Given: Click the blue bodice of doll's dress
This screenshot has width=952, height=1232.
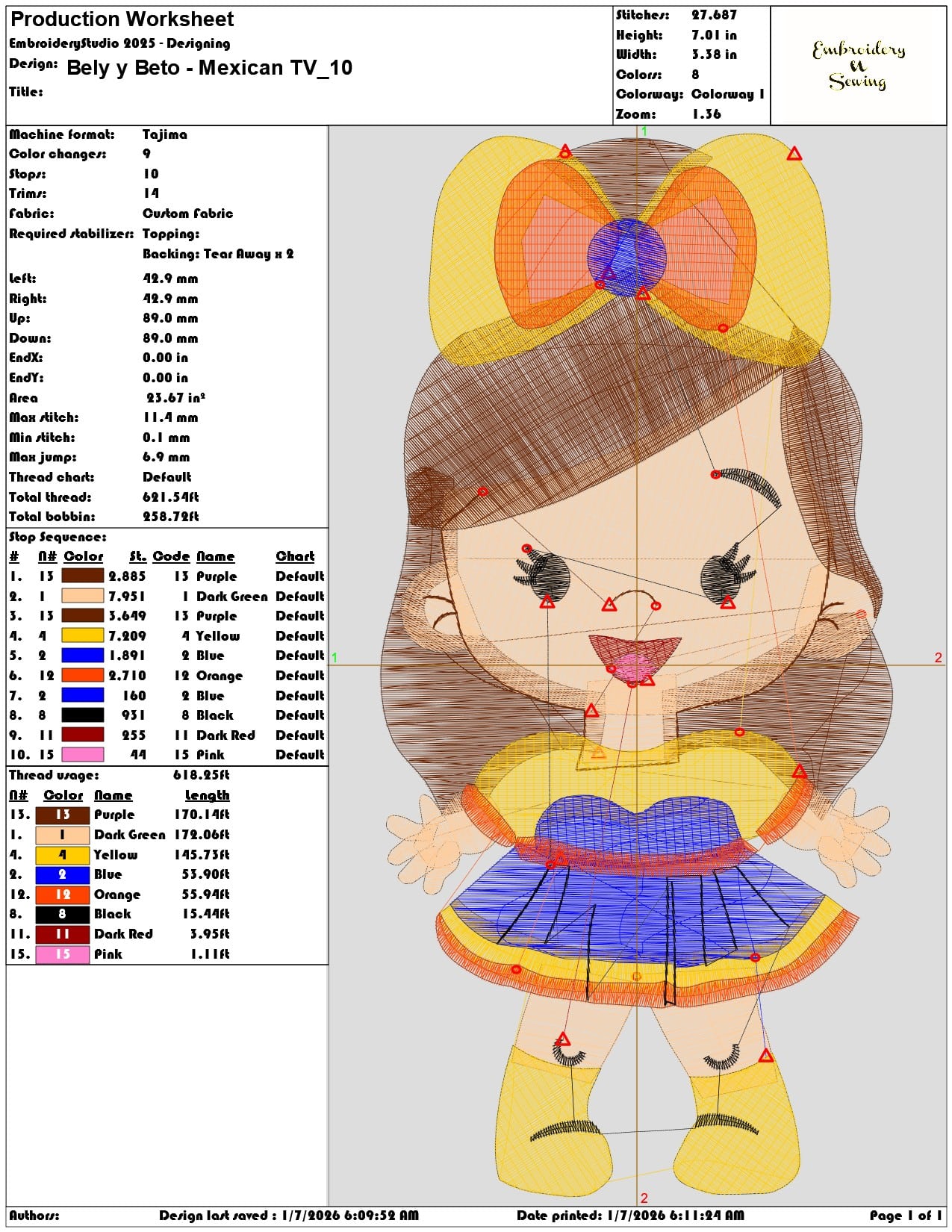Looking at the screenshot, I should [637, 823].
